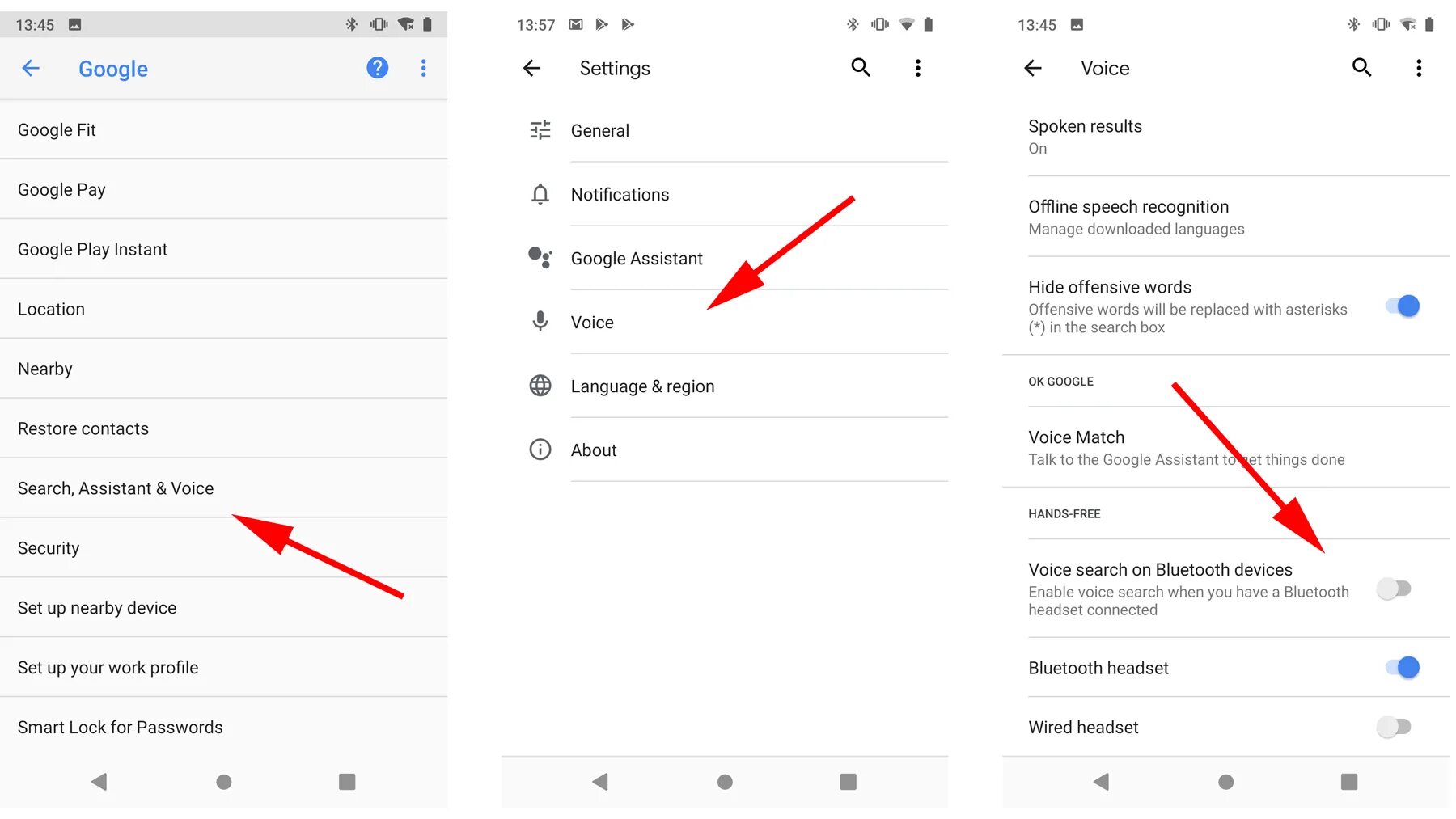Select Set up nearby device
This screenshot has height=819, width=1456.
(223, 608)
